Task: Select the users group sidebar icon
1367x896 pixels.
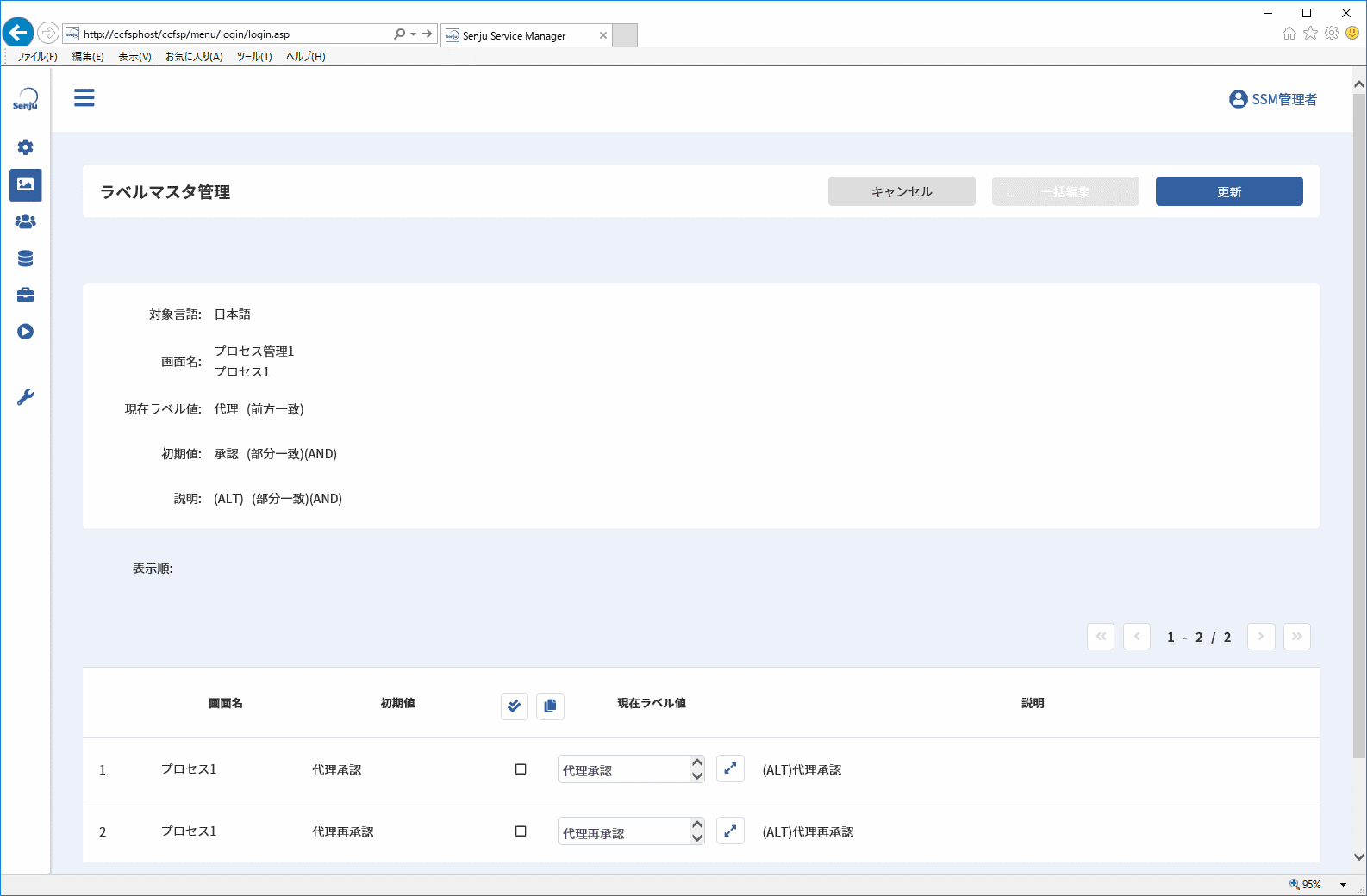Action: tap(26, 221)
